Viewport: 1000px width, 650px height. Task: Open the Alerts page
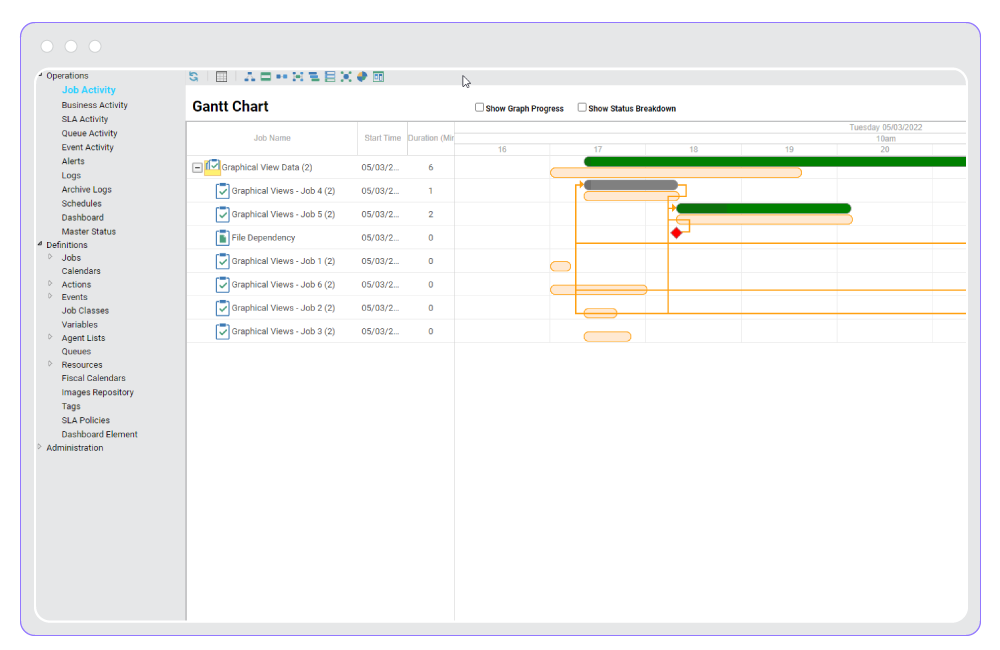coord(73,161)
